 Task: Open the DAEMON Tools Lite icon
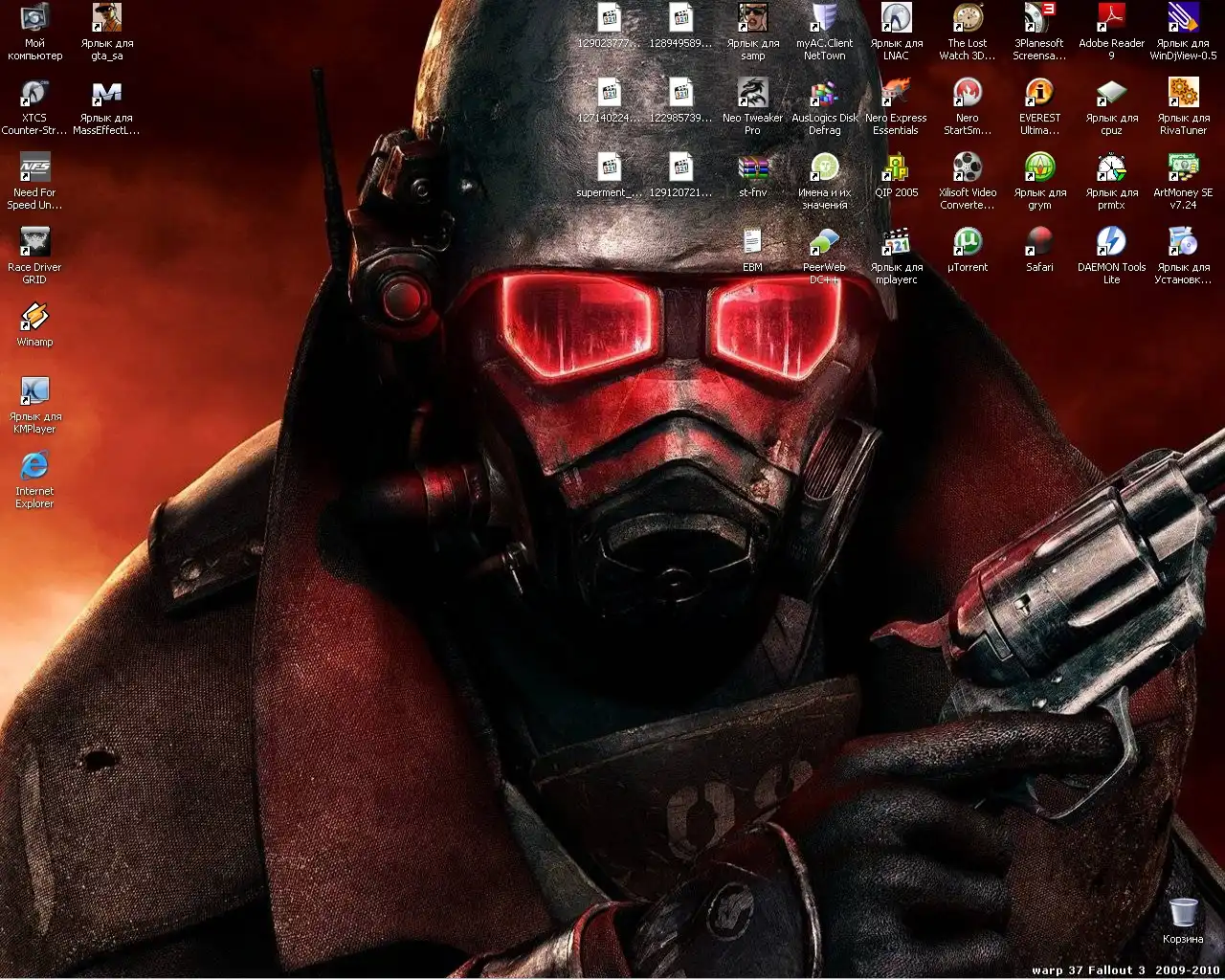pyautogui.click(x=1111, y=243)
